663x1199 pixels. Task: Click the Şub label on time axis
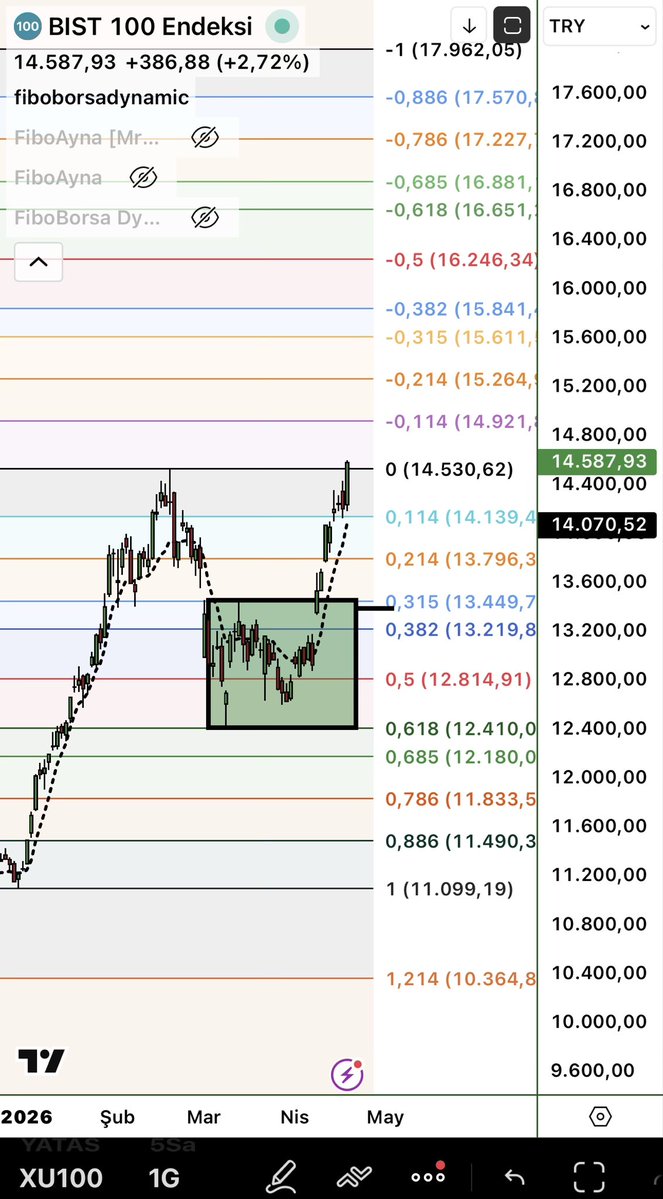click(117, 1117)
